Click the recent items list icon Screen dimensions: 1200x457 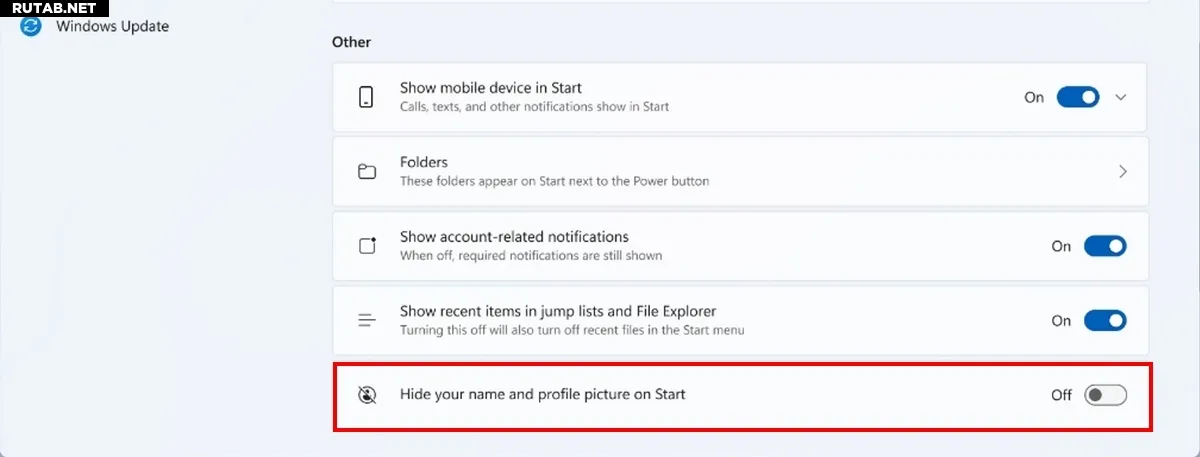click(367, 321)
